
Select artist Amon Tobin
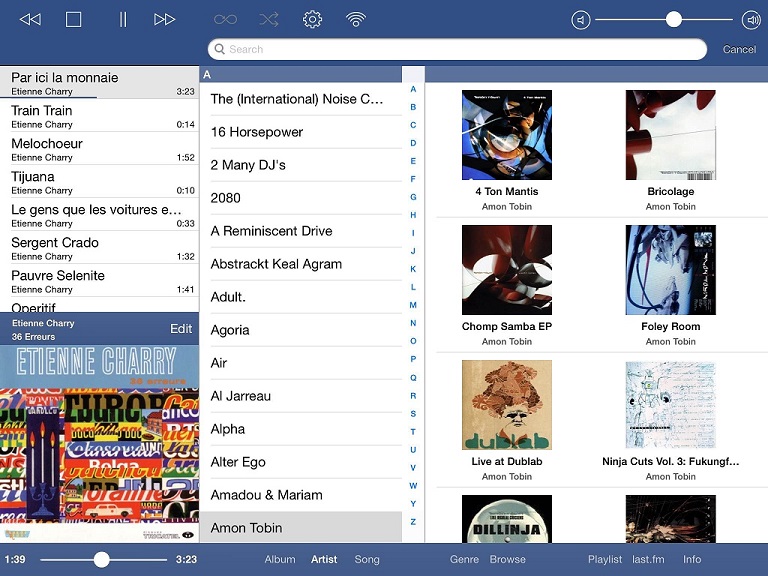pyautogui.click(x=301, y=528)
